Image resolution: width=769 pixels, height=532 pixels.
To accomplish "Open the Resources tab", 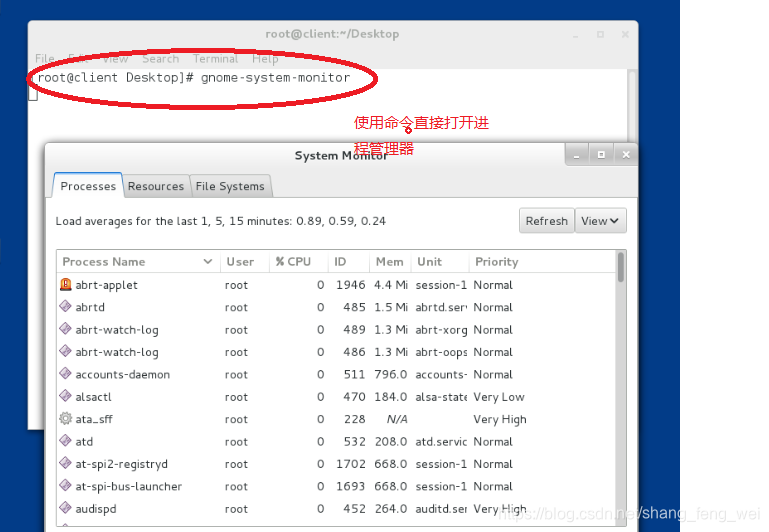I will tap(155, 186).
